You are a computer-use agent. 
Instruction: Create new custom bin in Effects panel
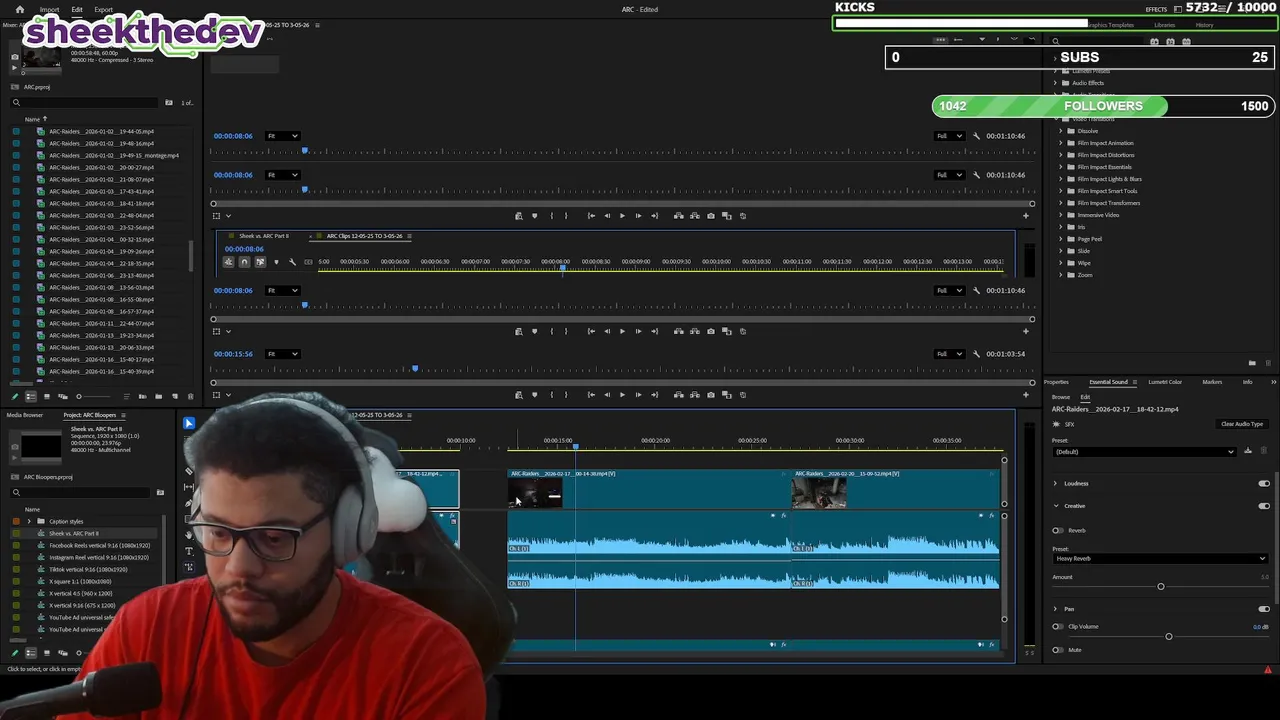coord(1252,363)
